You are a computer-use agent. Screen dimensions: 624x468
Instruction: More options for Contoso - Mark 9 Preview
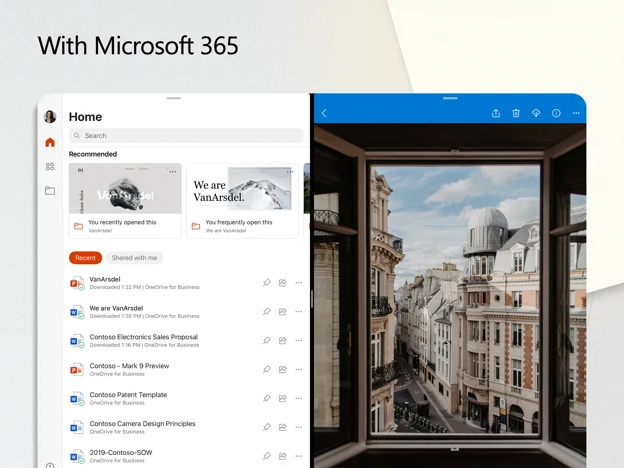(x=299, y=369)
